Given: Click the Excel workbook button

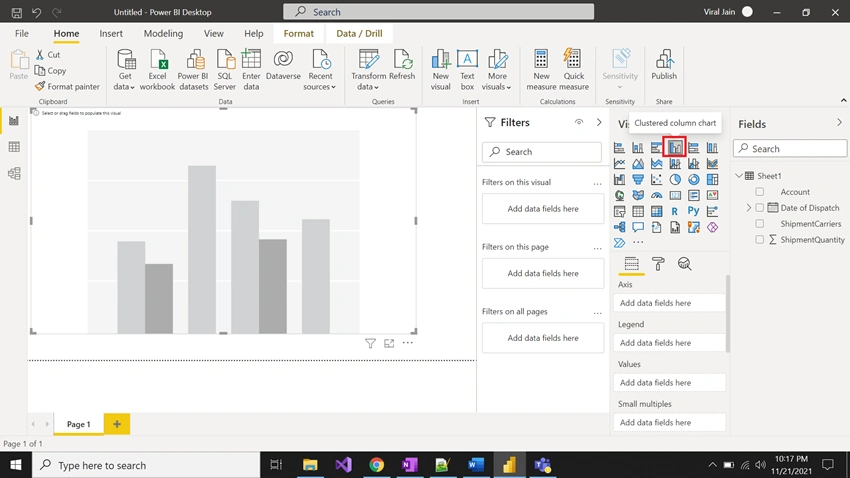Looking at the screenshot, I should click(x=157, y=70).
